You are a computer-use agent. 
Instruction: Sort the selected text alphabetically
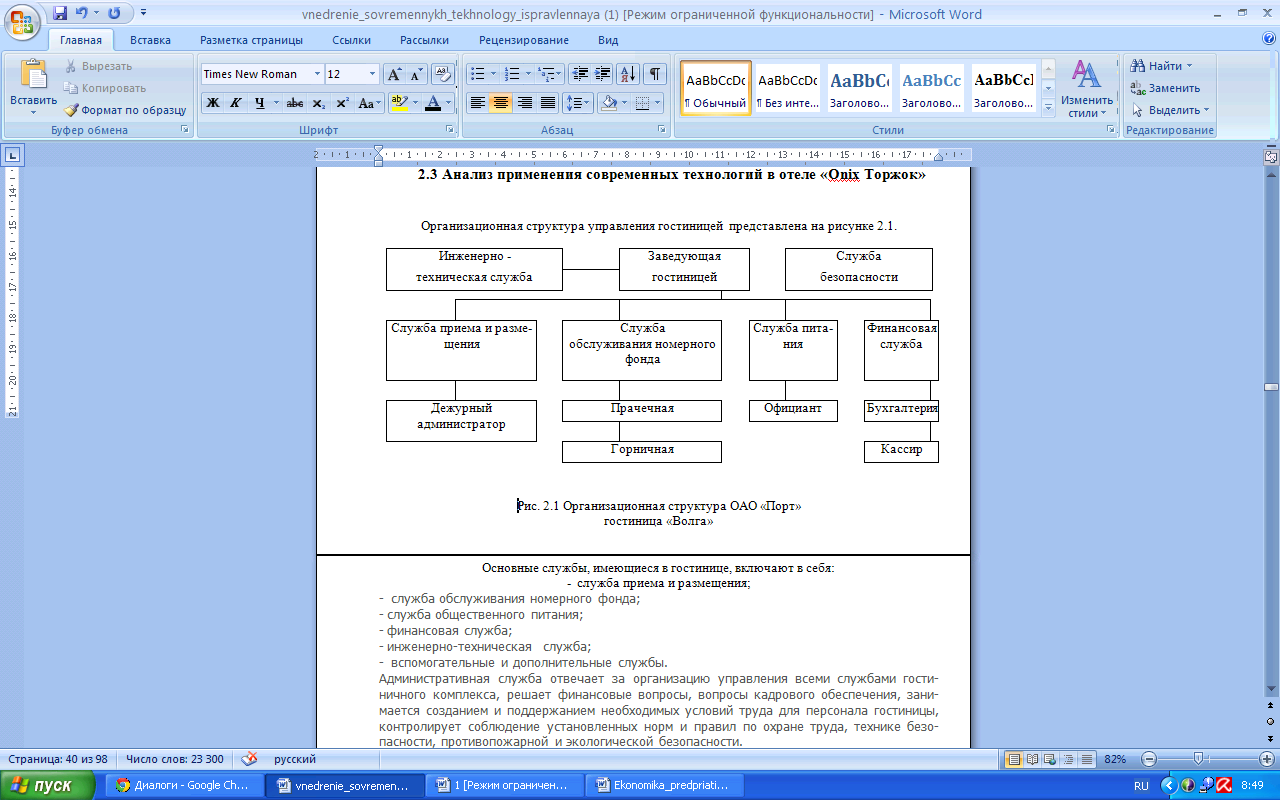(628, 74)
